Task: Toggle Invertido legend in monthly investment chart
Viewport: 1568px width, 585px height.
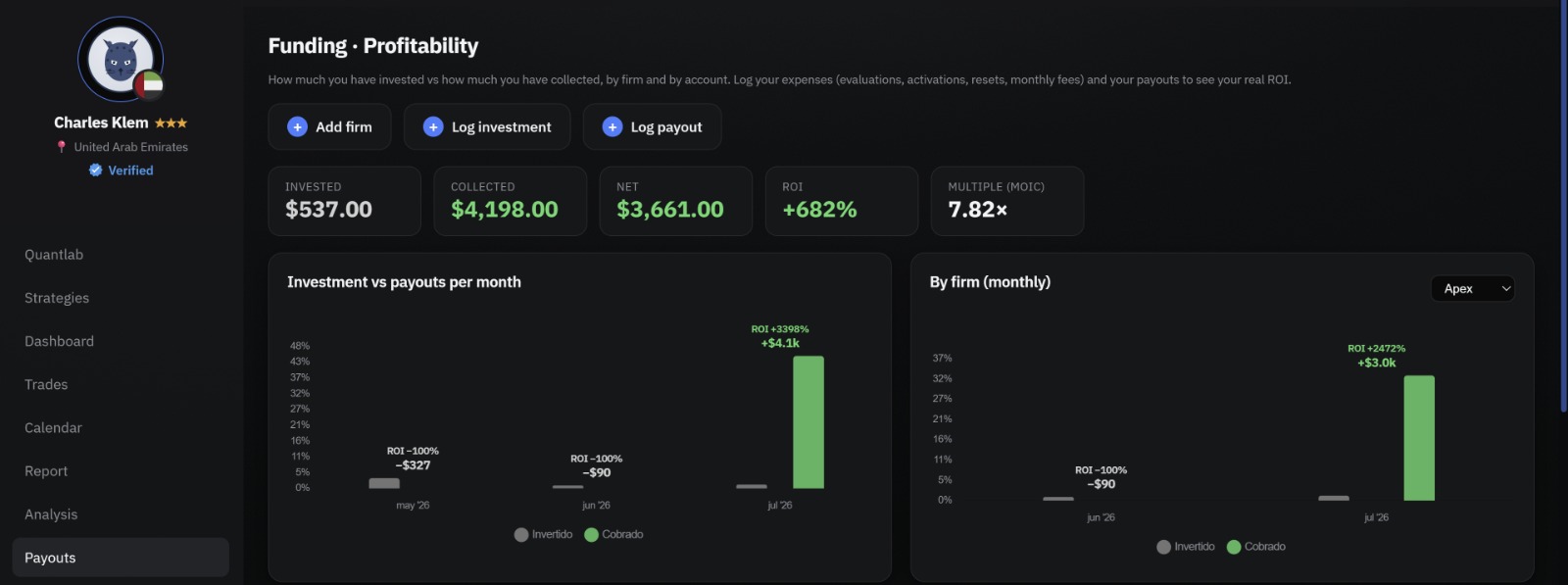Action: coord(543,534)
